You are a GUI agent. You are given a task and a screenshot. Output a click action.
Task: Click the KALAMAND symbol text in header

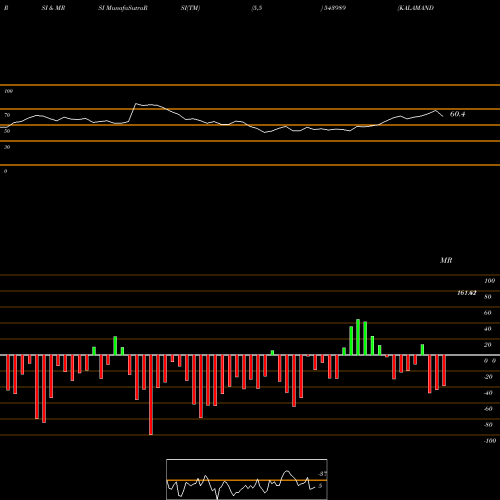click(416, 8)
